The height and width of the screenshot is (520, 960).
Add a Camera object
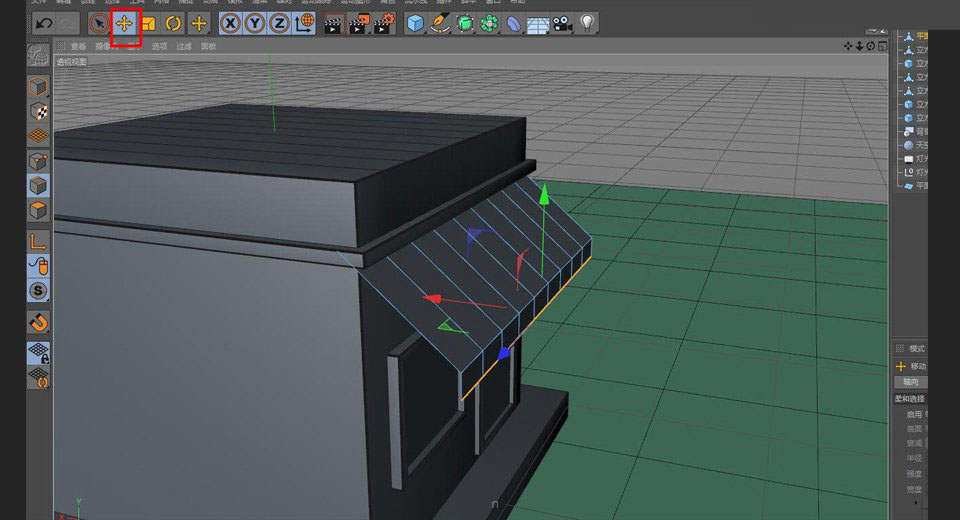pos(562,23)
